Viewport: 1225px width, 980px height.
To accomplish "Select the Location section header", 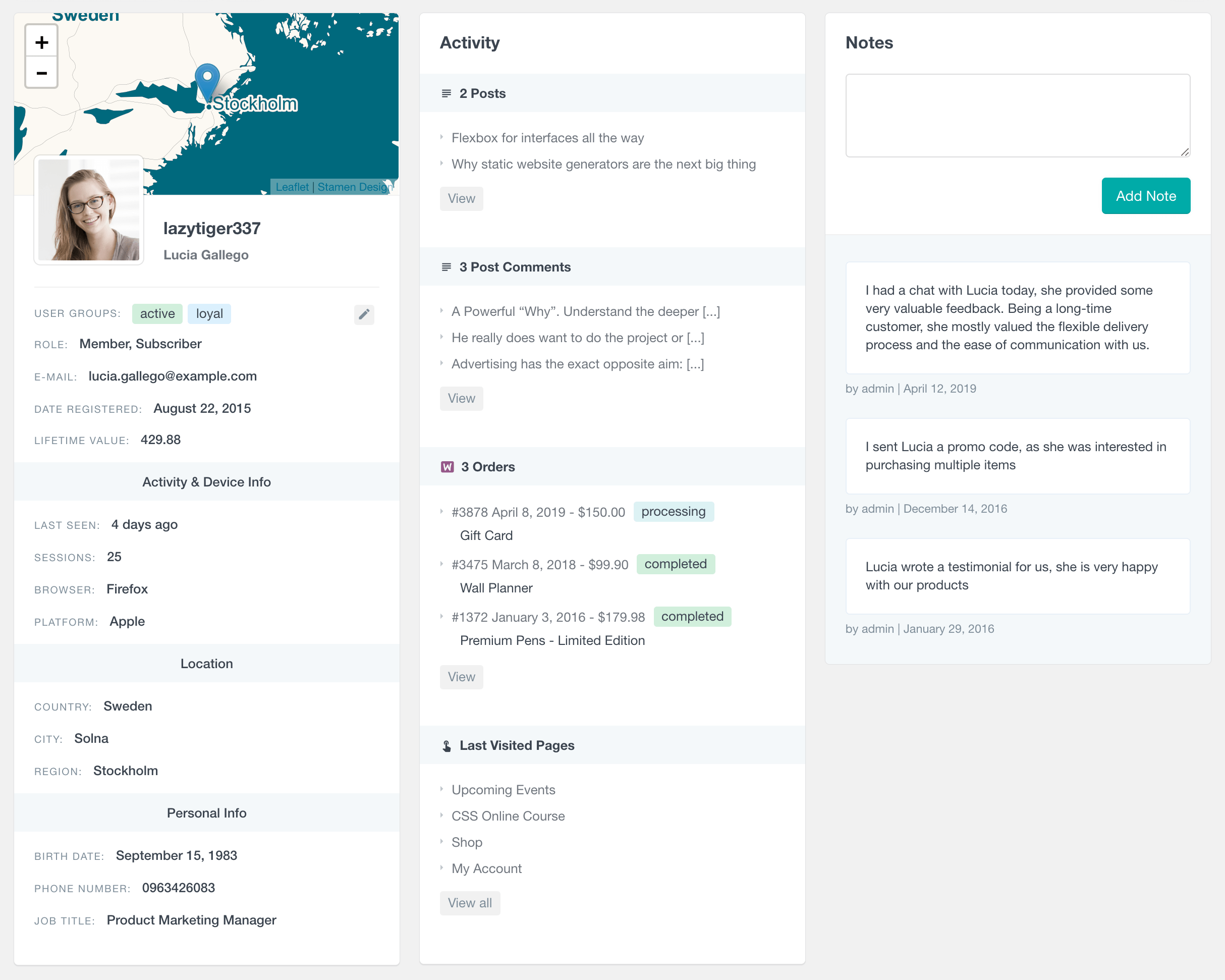I will point(206,663).
